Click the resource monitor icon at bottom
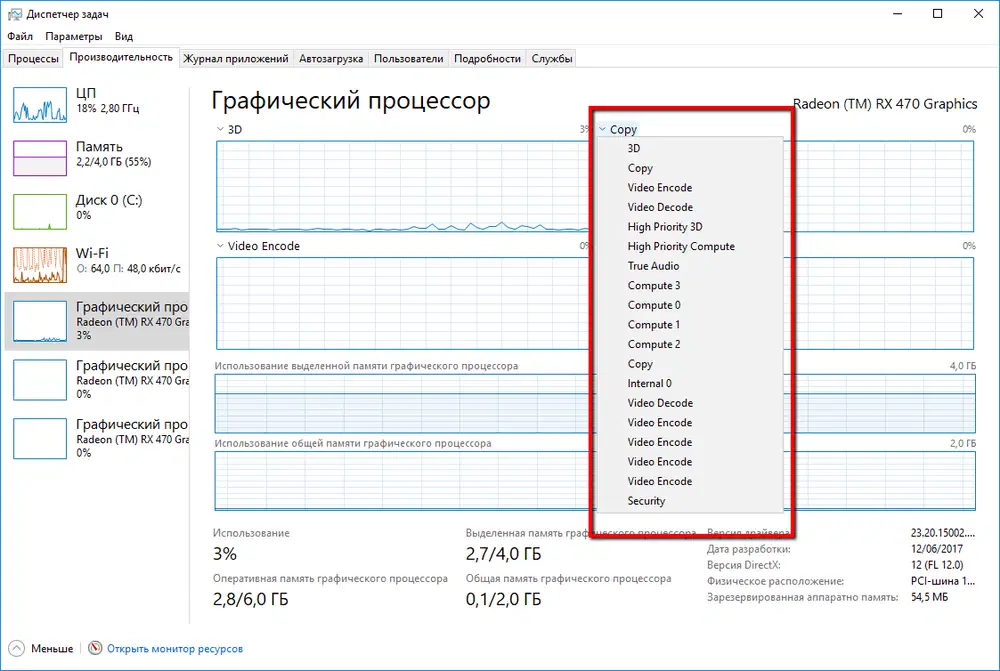Image resolution: width=1000 pixels, height=671 pixels. click(95, 648)
